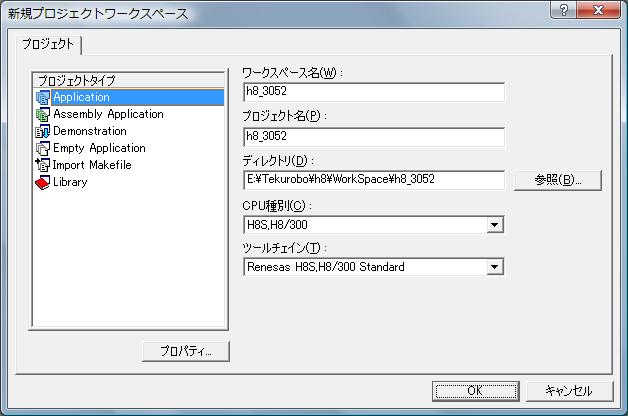Open the プロパティ... button
The image size is (628, 416).
point(185,351)
